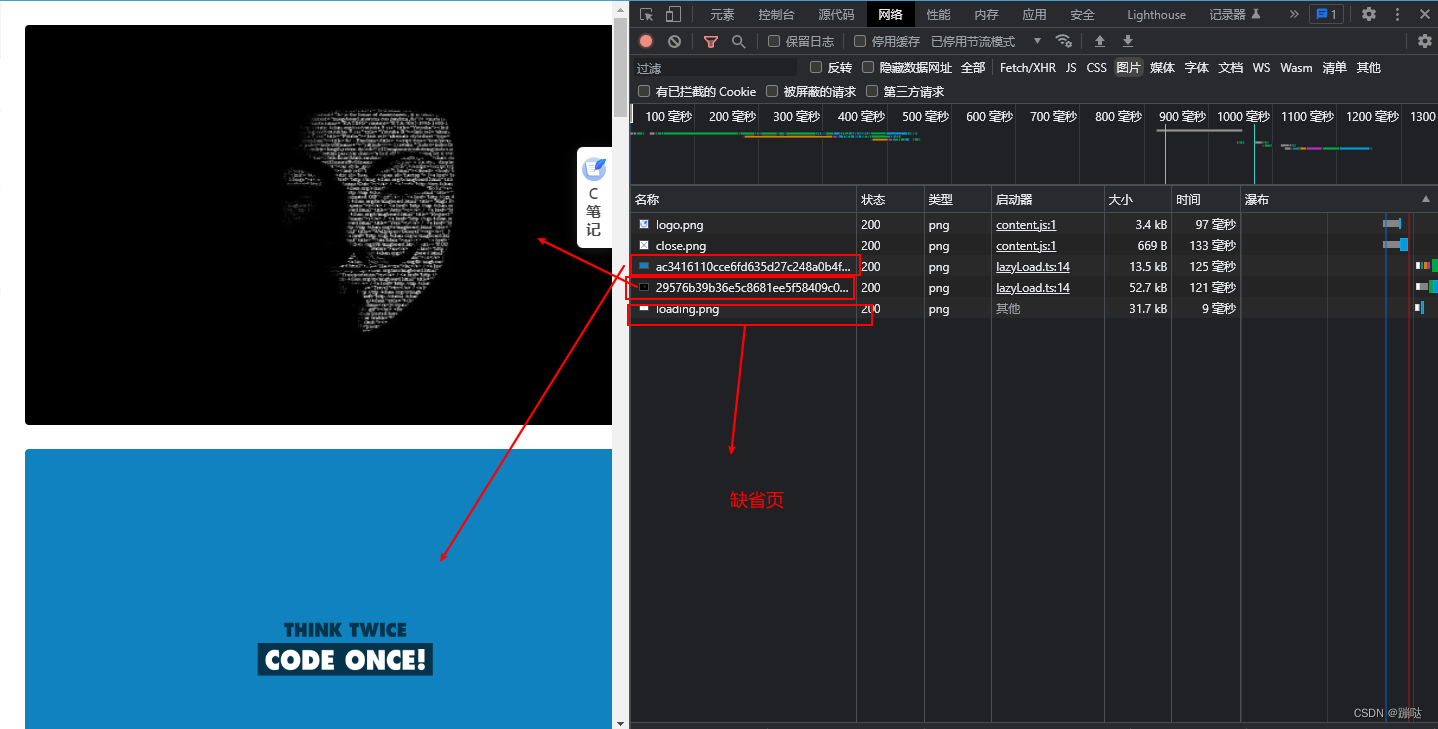Enable 被屏蔽的请求 checkbox
1438x729 pixels.
772,91
